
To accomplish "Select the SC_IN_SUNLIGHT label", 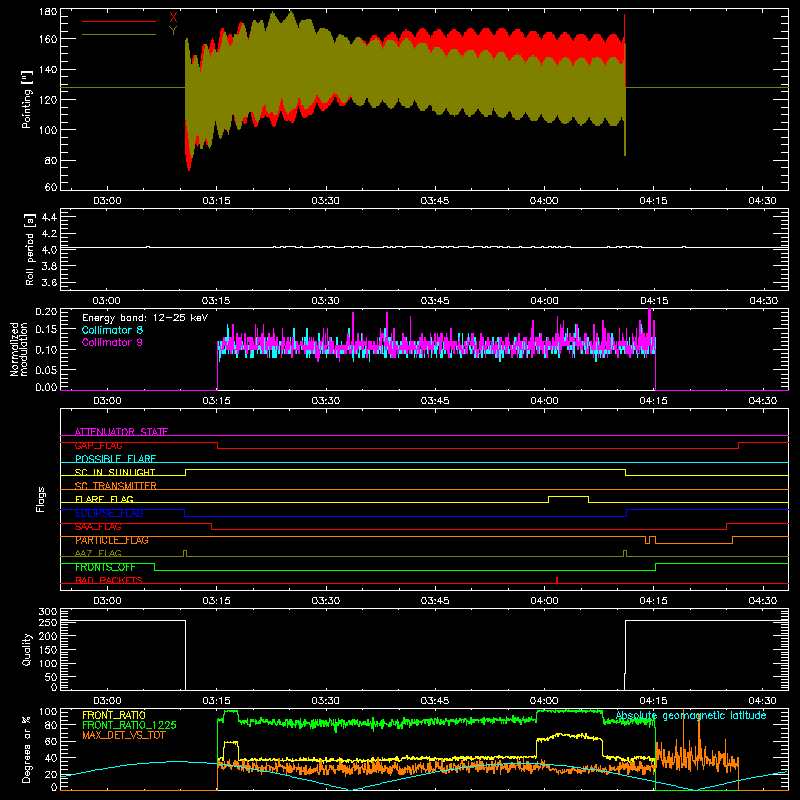I will coord(115,472).
